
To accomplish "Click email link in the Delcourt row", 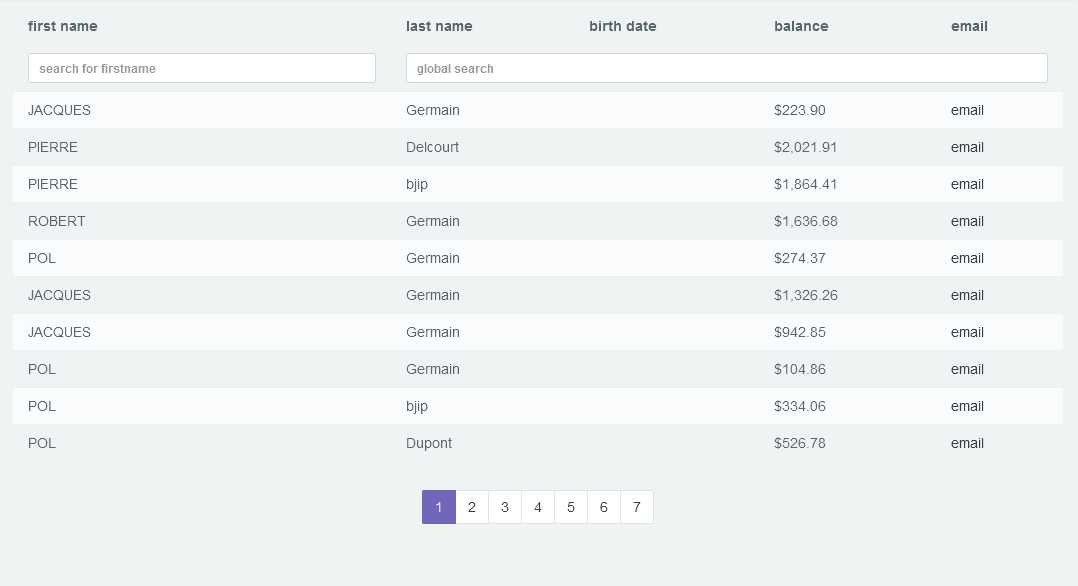I will [x=967, y=147].
